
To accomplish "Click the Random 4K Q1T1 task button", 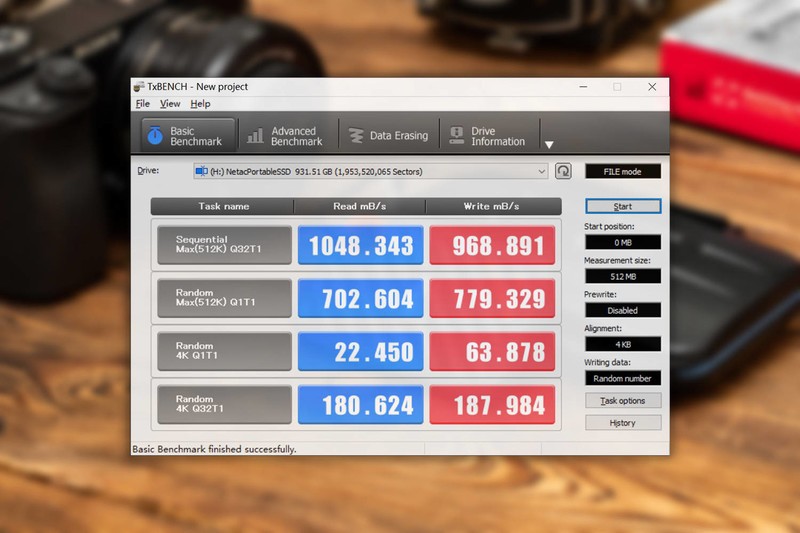I will pyautogui.click(x=224, y=351).
